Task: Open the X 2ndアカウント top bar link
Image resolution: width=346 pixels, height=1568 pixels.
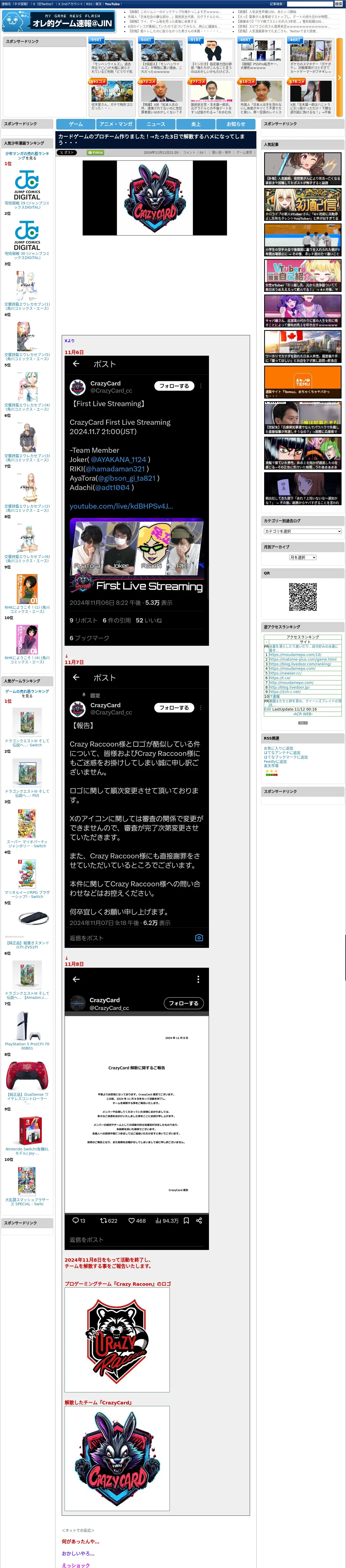Action: [71, 4]
